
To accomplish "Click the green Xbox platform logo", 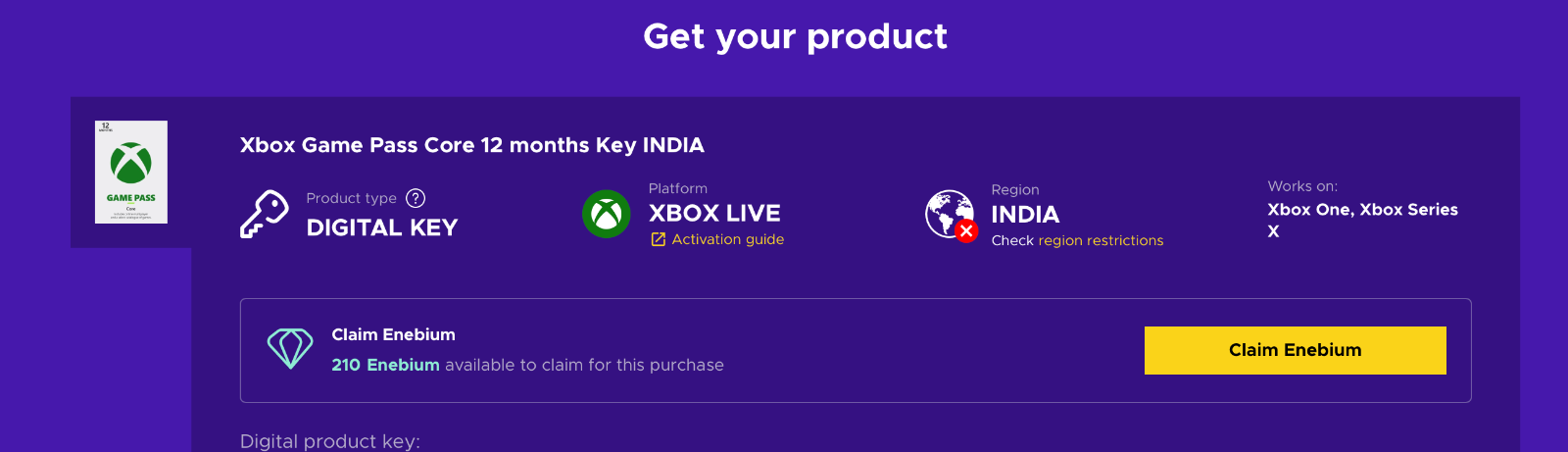I will [607, 214].
